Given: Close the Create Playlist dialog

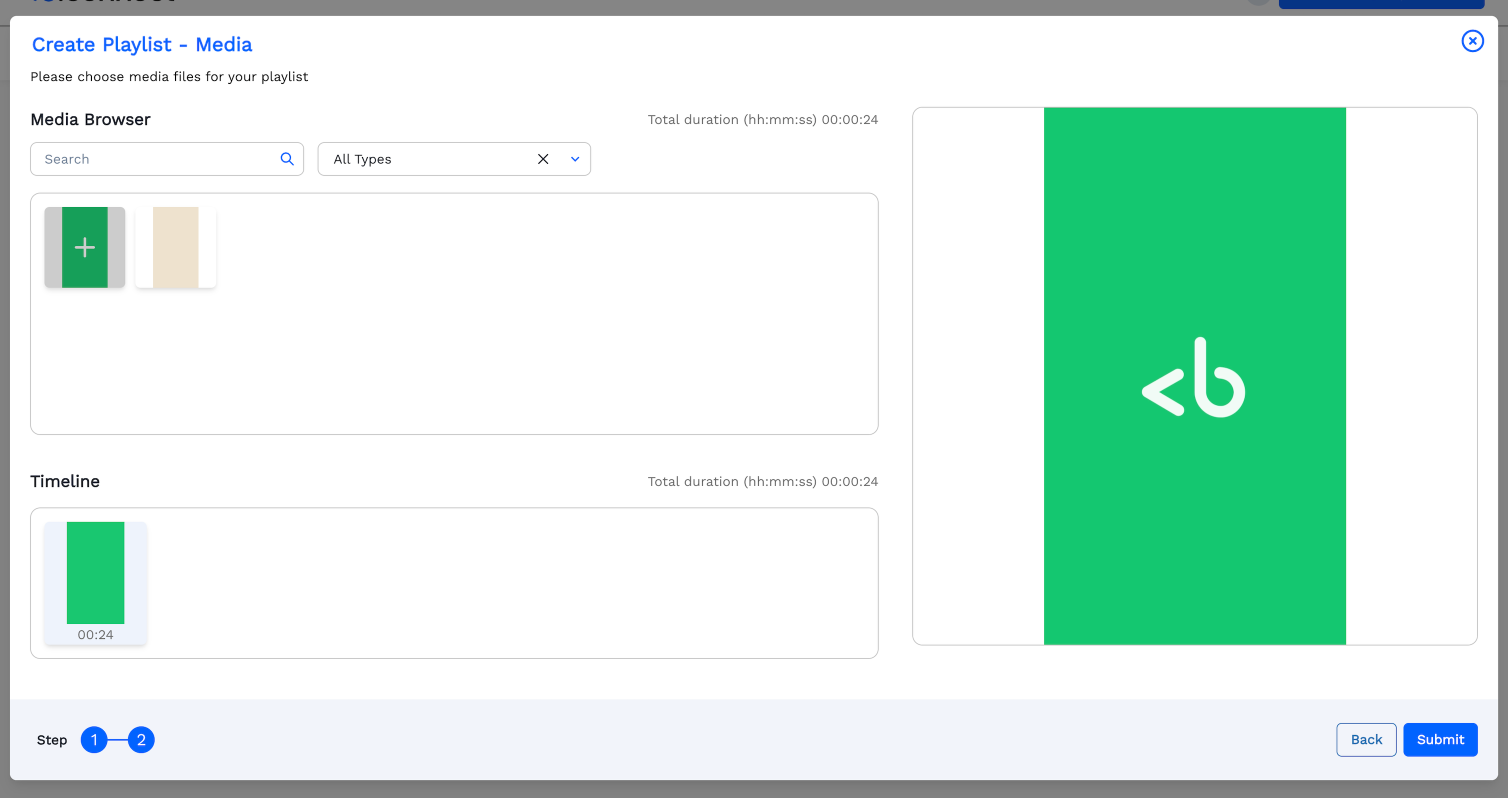Looking at the screenshot, I should click(x=1472, y=41).
